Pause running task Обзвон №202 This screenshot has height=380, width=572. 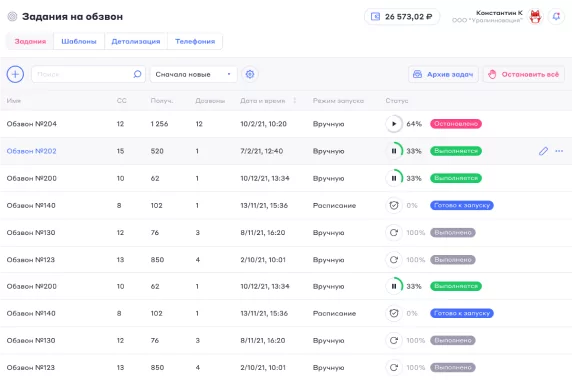pos(394,151)
